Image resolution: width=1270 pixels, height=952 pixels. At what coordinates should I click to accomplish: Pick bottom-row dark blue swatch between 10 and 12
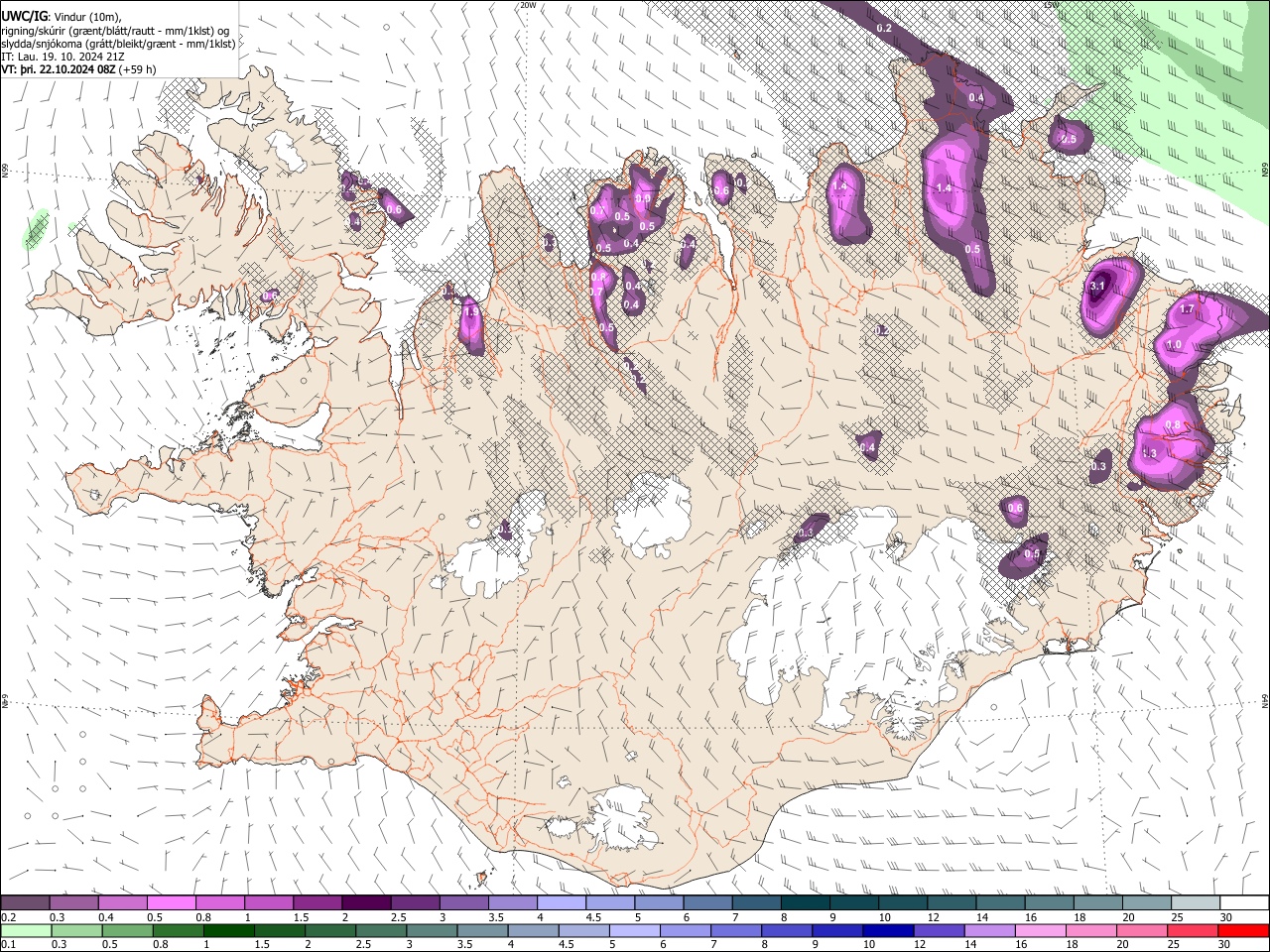tap(888, 931)
